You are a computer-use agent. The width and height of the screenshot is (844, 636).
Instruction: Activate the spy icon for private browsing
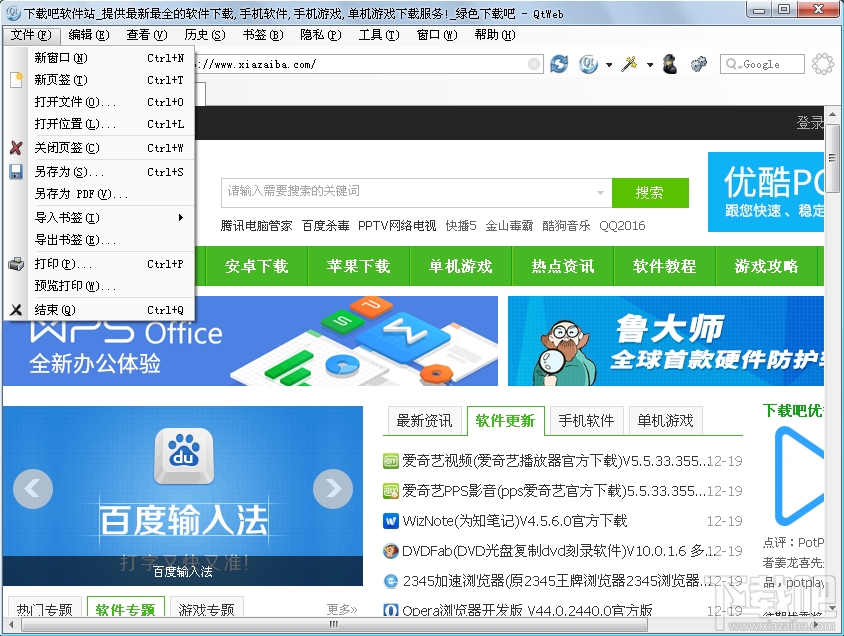click(x=671, y=64)
